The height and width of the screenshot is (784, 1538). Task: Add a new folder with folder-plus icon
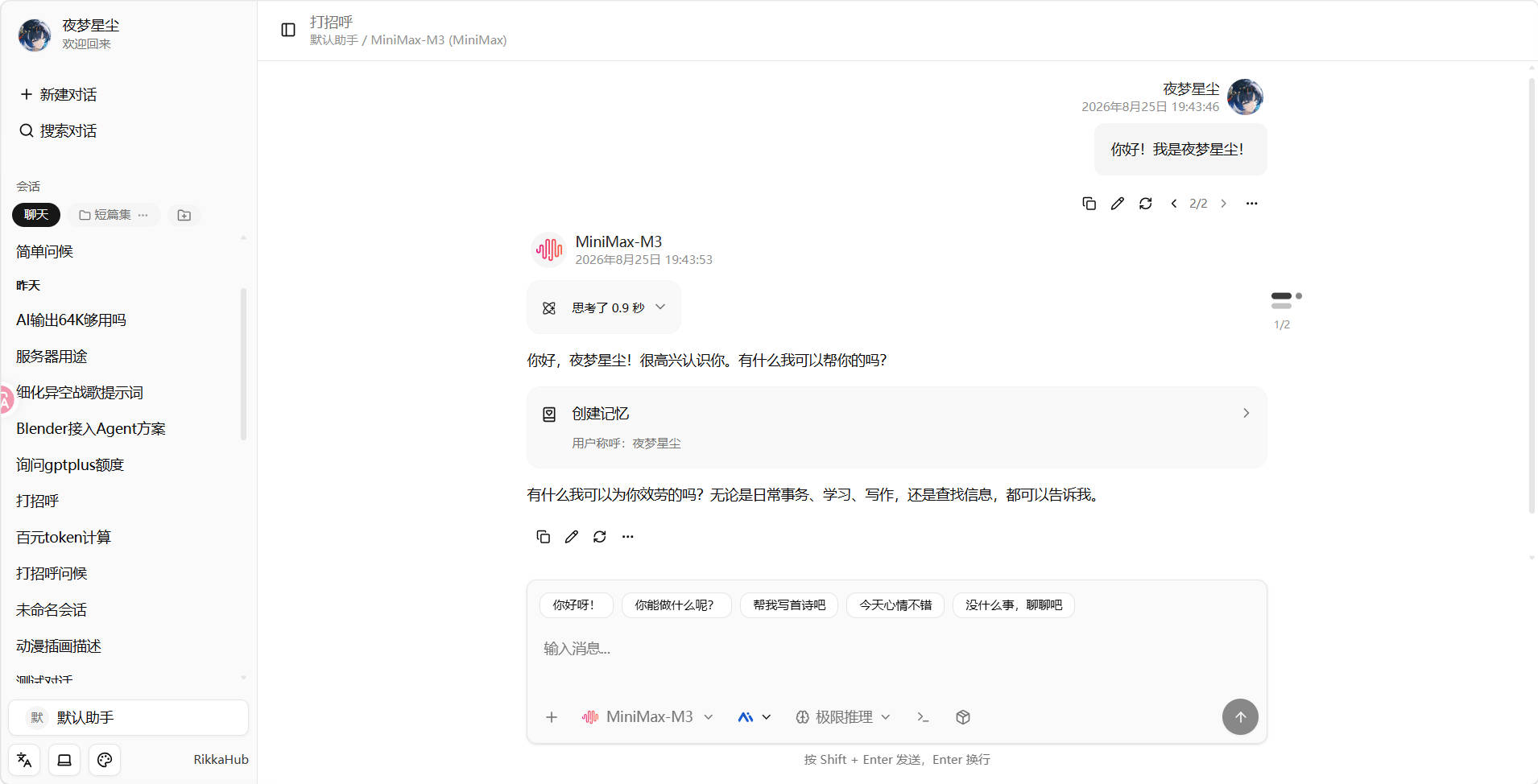184,215
